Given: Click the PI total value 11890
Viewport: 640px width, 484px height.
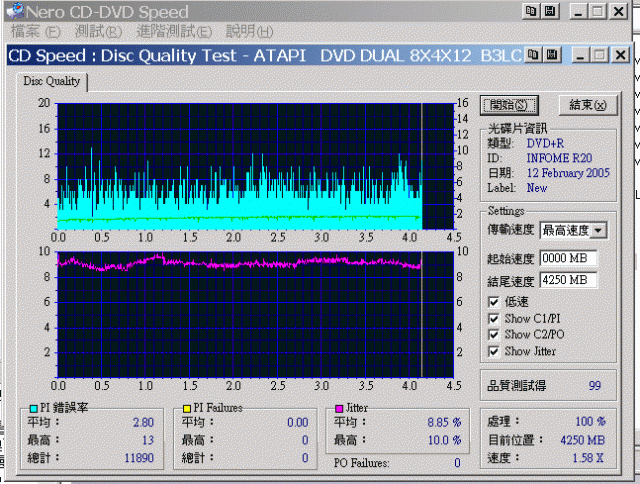Looking at the screenshot, I should tap(139, 458).
